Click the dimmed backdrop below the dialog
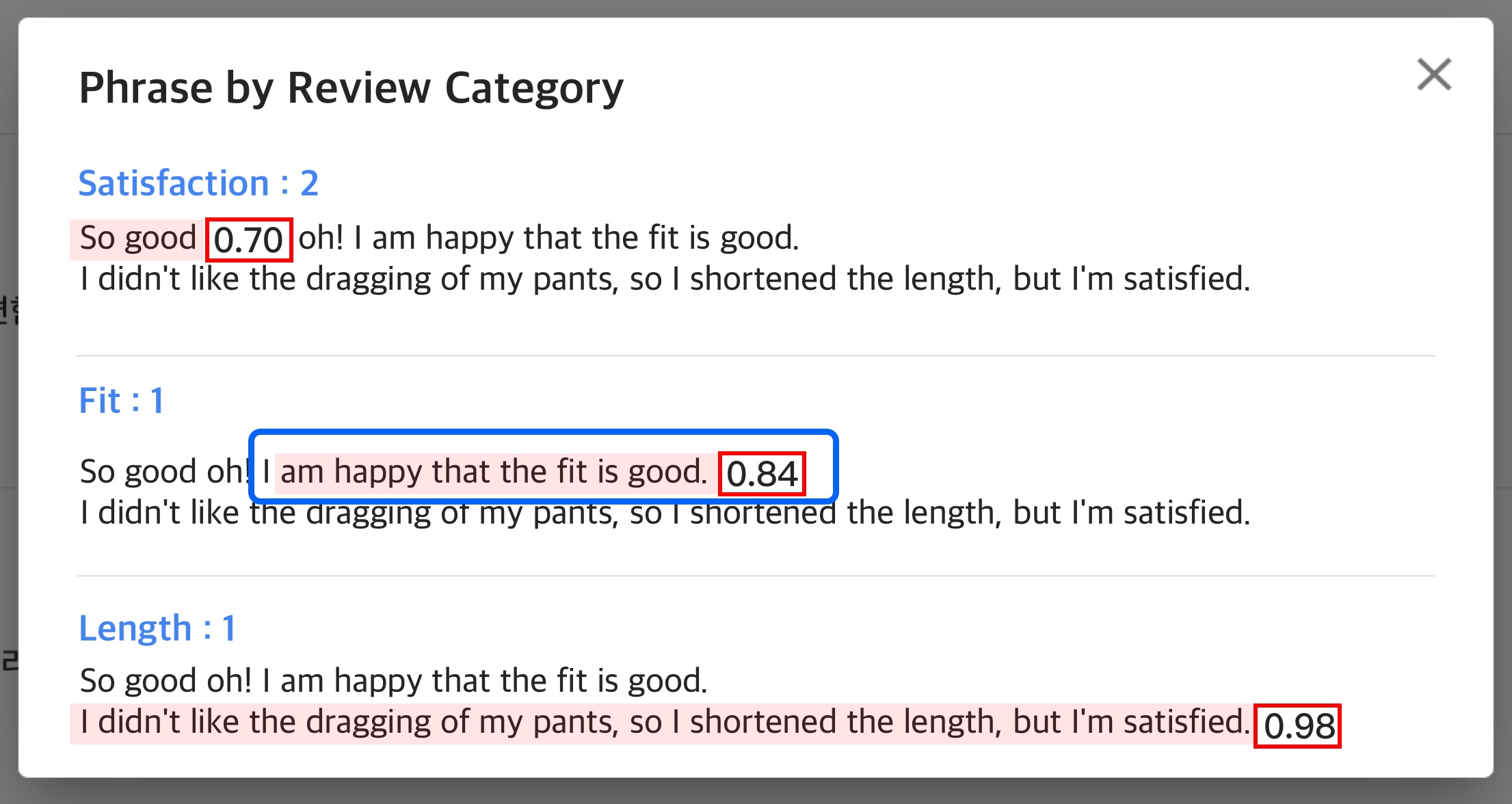 tap(755, 792)
